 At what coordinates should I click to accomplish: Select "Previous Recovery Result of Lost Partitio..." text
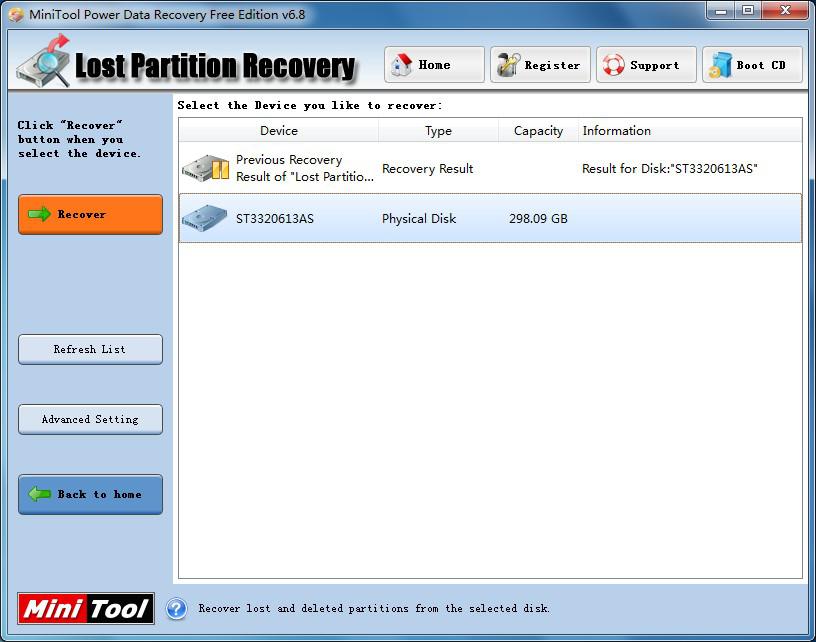(304, 168)
